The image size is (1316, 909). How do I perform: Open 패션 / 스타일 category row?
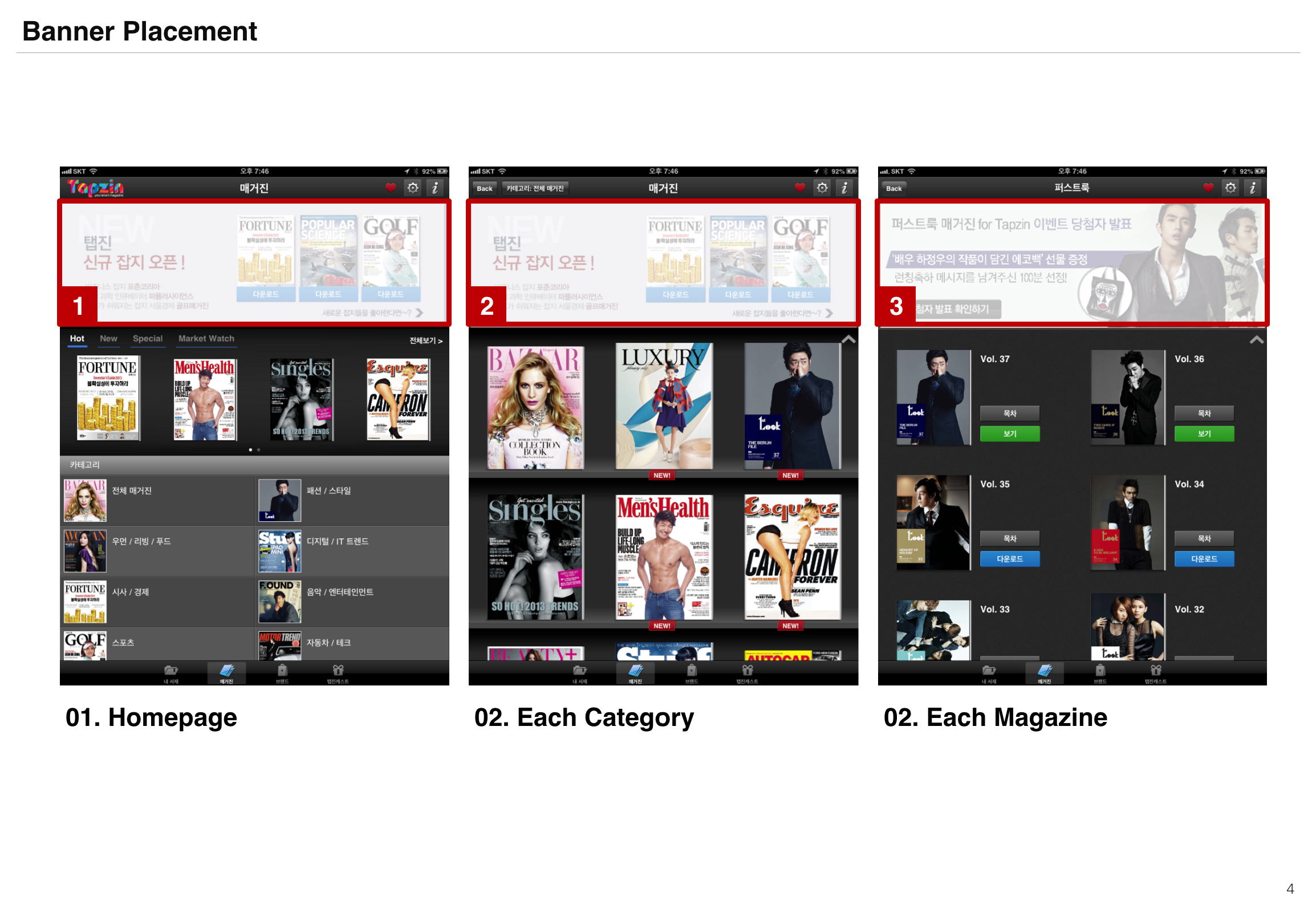[x=352, y=500]
